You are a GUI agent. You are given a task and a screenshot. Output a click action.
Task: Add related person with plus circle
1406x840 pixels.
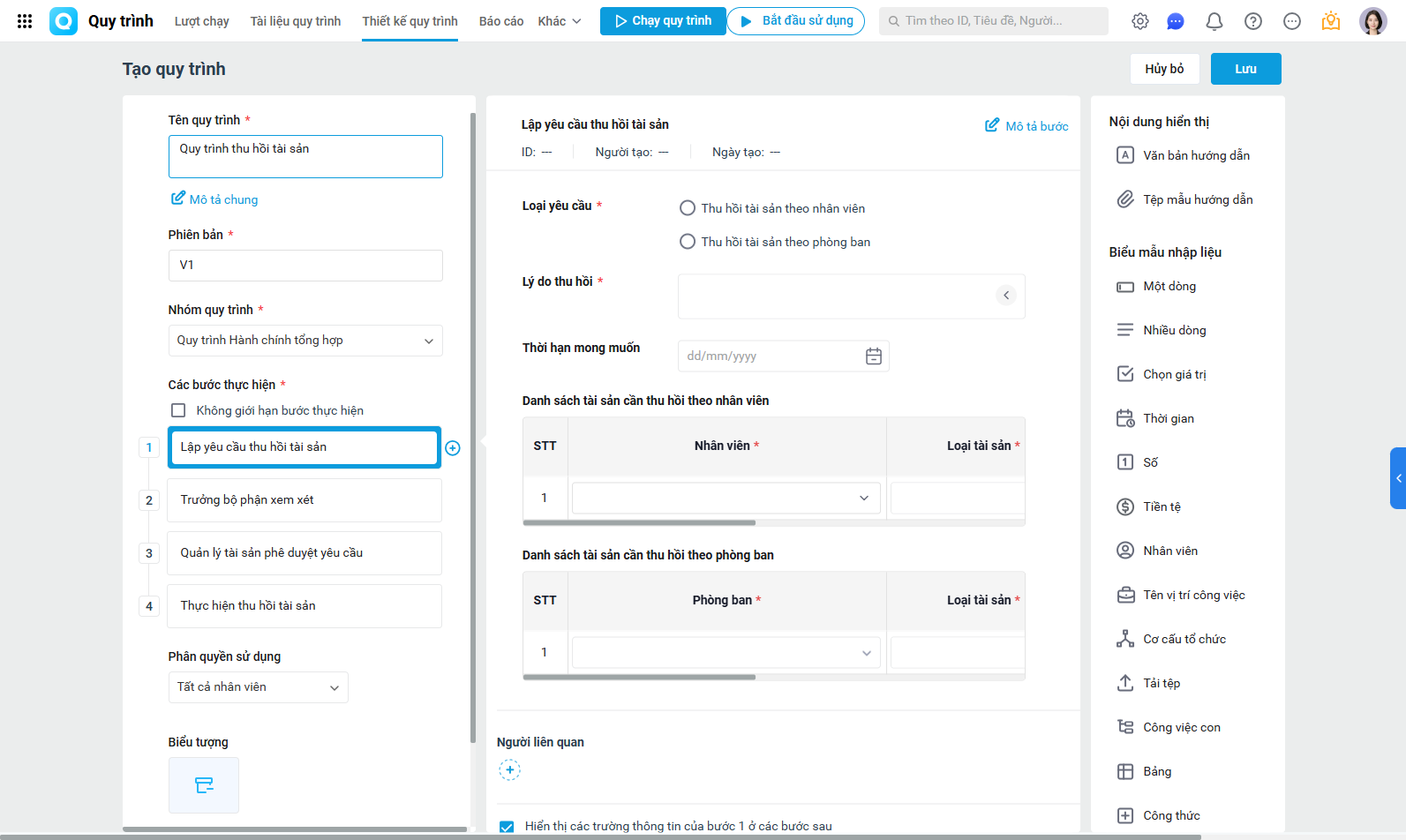pos(510,770)
